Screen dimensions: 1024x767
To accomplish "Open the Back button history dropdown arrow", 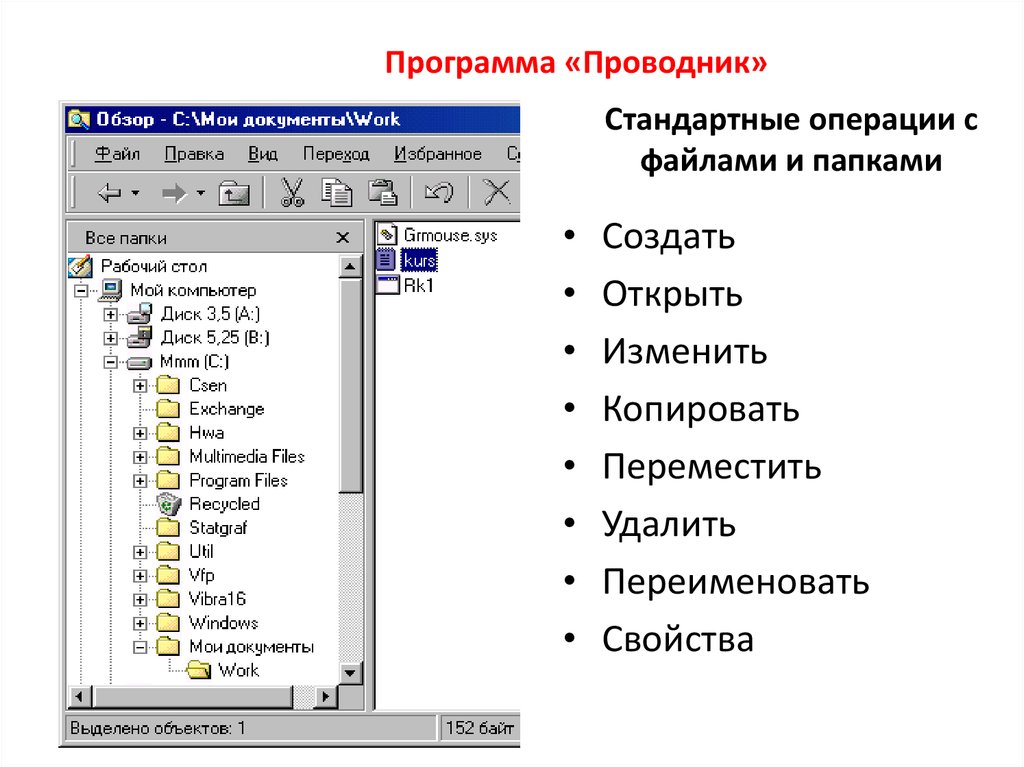I will point(135,193).
